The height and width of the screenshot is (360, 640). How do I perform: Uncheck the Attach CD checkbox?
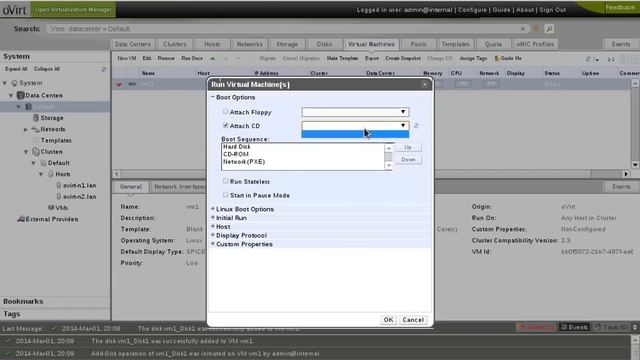coord(225,125)
